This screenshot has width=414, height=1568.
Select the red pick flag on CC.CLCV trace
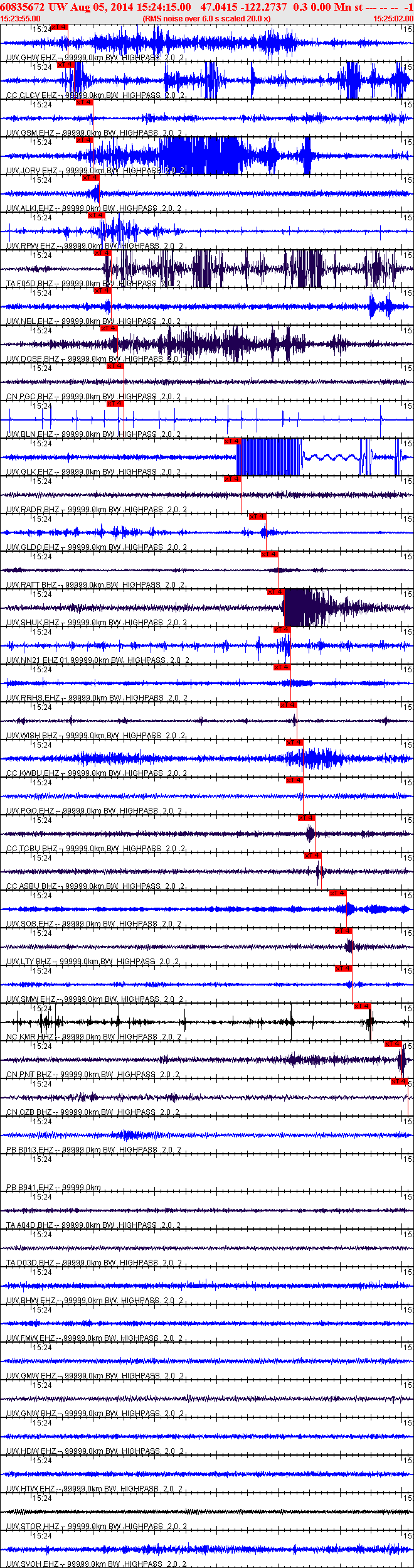65,65
